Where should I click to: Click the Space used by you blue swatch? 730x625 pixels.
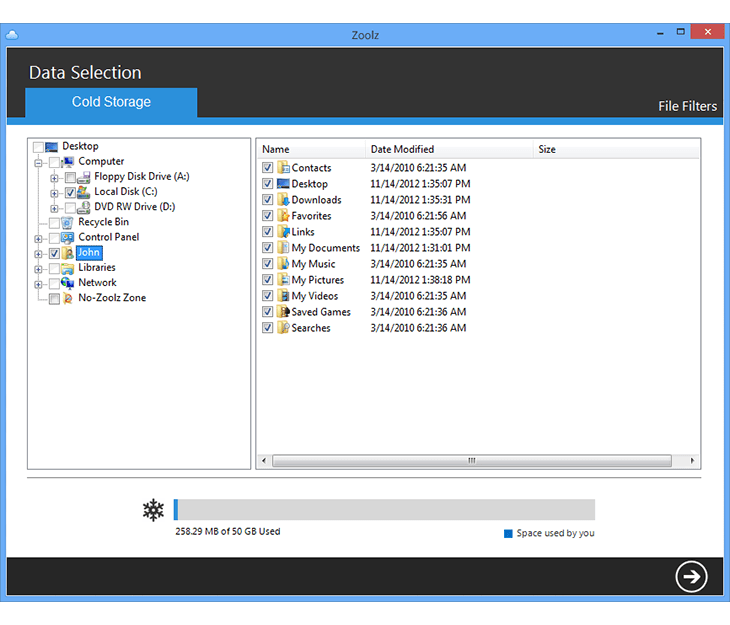tap(508, 533)
